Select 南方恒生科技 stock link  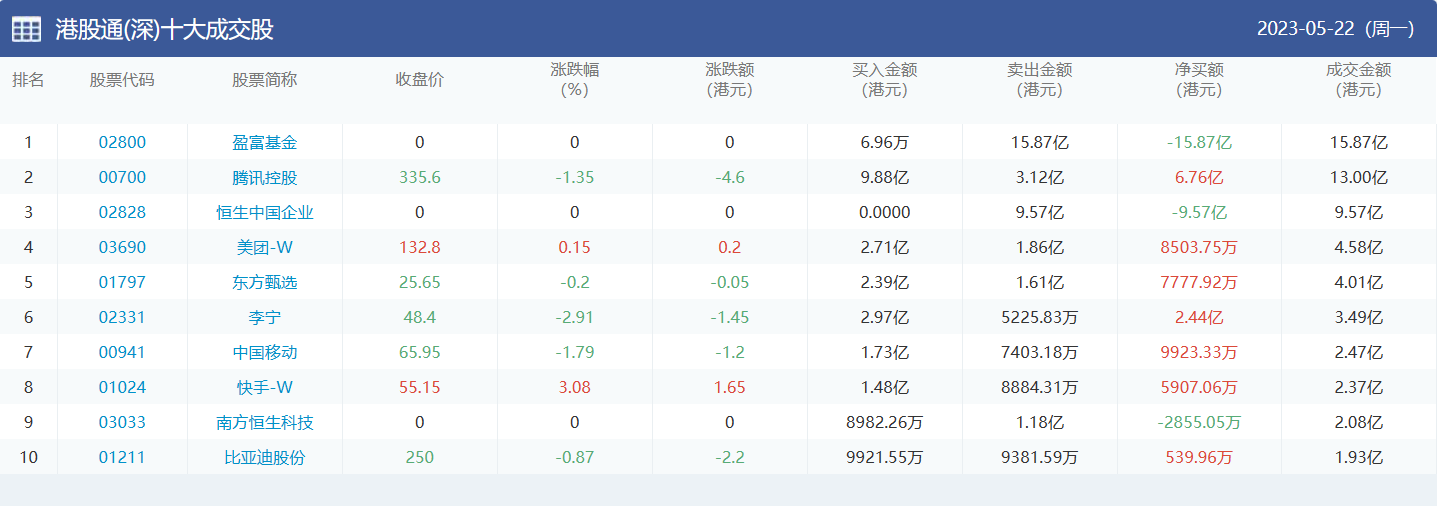coord(265,423)
